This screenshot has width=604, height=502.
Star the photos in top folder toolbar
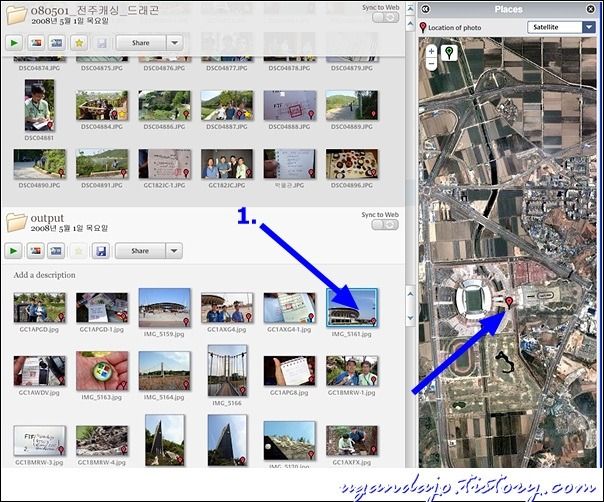point(79,43)
